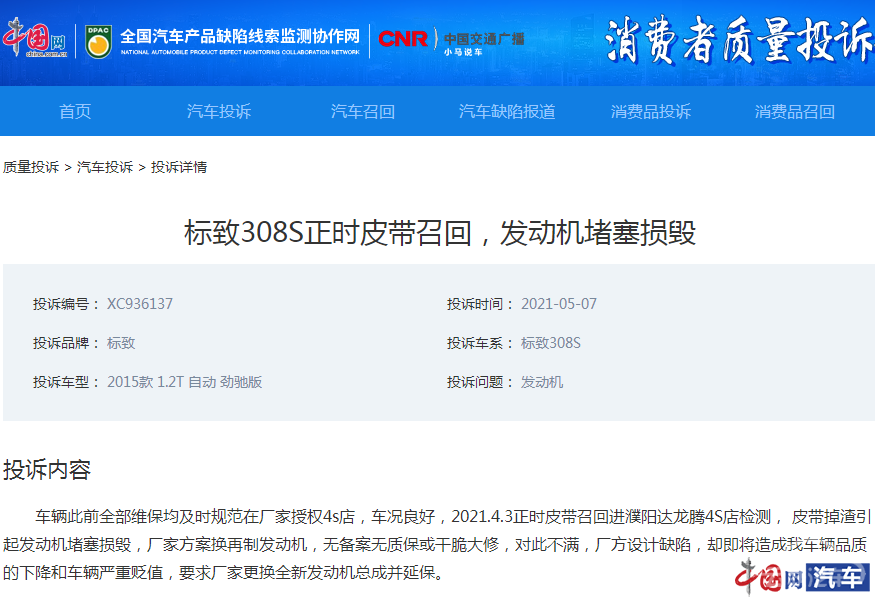Click the complaint body paragraph starting 车辆此前全部维保

[x=436, y=545]
